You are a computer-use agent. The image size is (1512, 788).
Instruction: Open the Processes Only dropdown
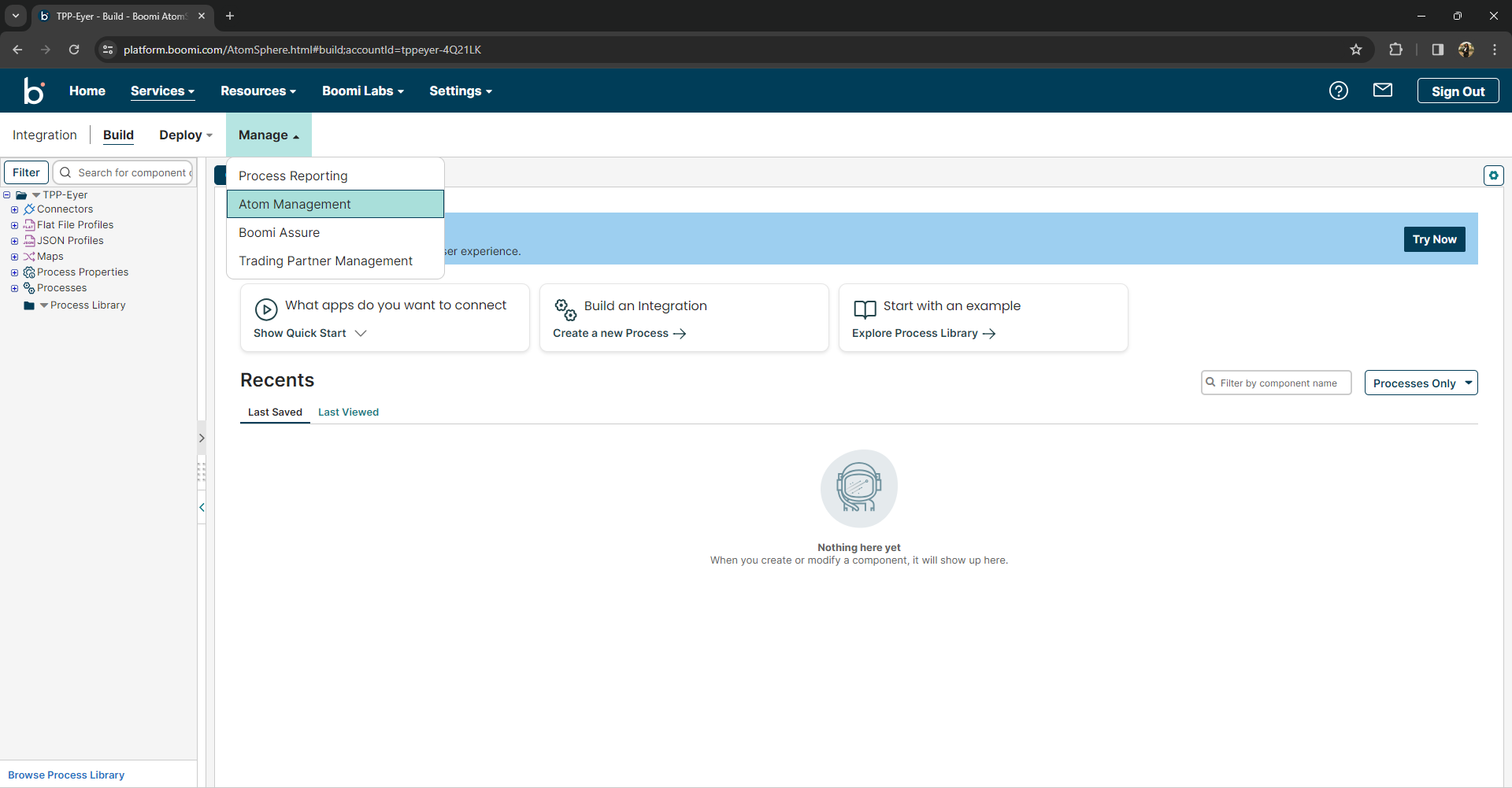(x=1421, y=383)
